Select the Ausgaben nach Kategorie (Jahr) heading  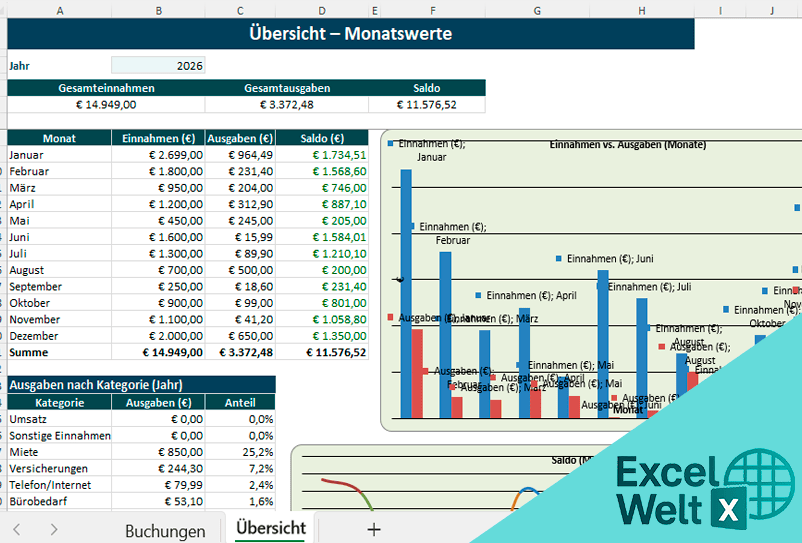(140, 384)
